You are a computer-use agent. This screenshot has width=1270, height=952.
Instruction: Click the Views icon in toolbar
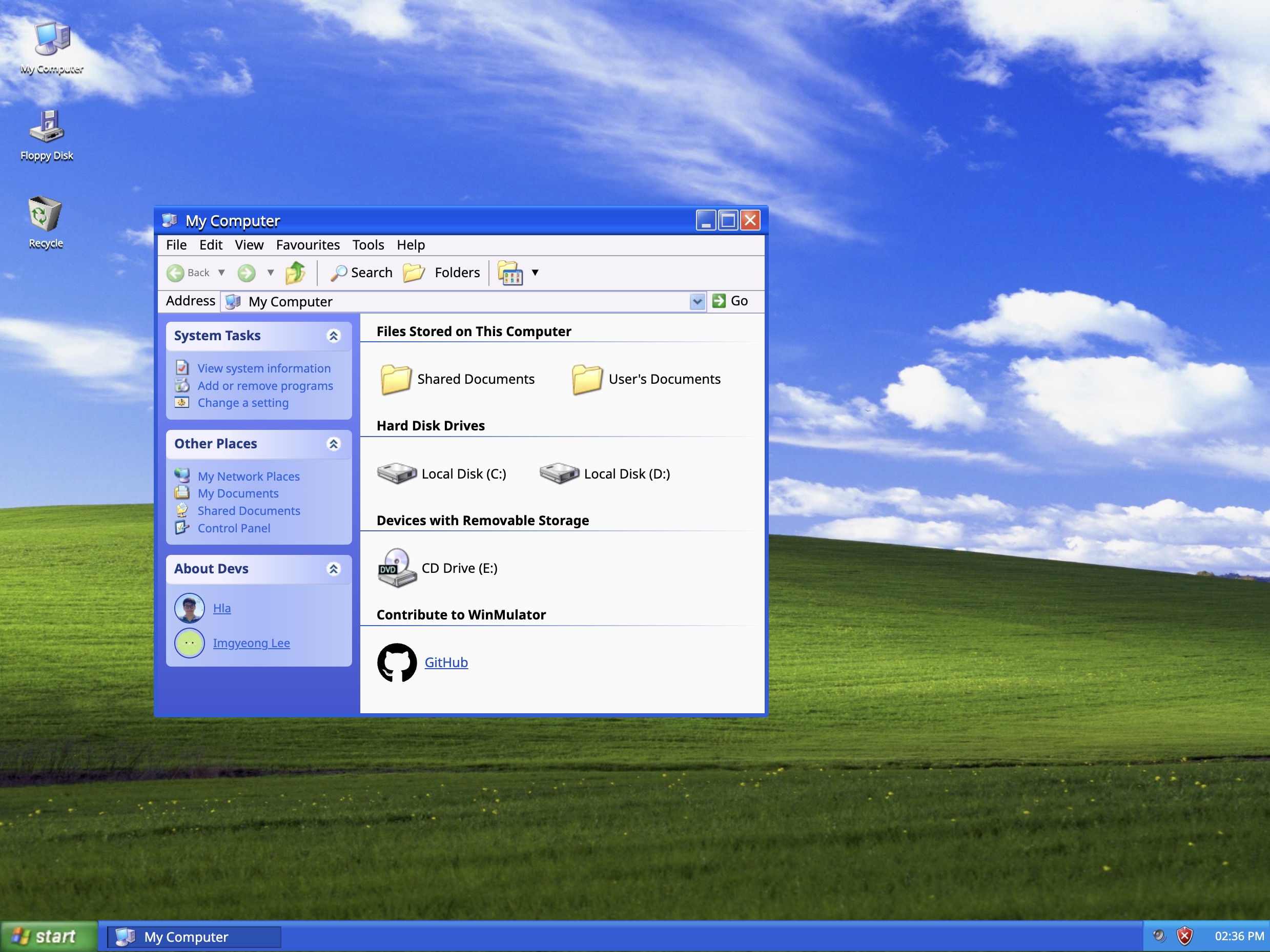point(510,273)
